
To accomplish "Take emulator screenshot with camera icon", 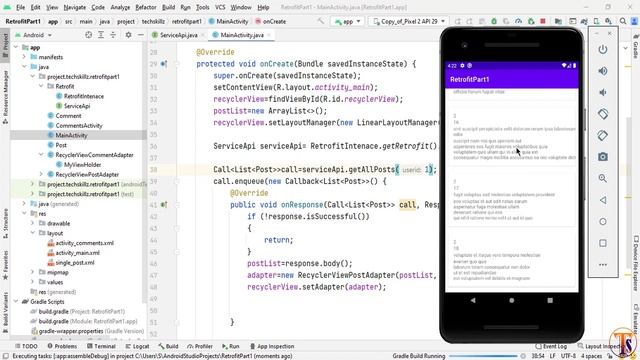I will click(x=602, y=157).
